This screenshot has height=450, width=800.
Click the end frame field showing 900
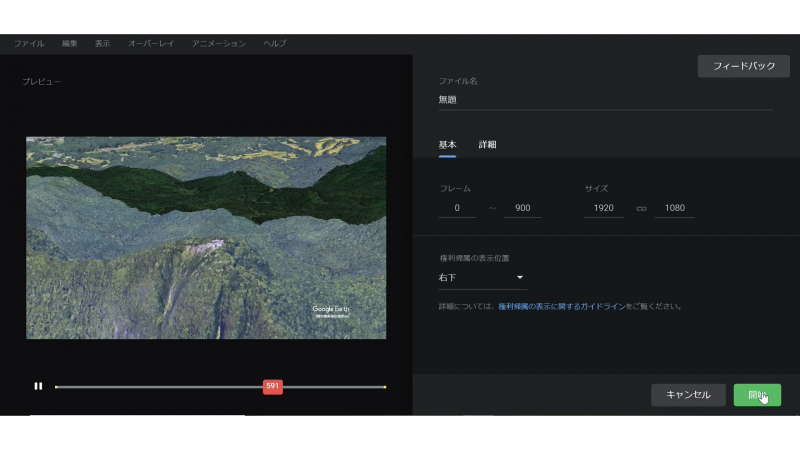click(x=522, y=208)
